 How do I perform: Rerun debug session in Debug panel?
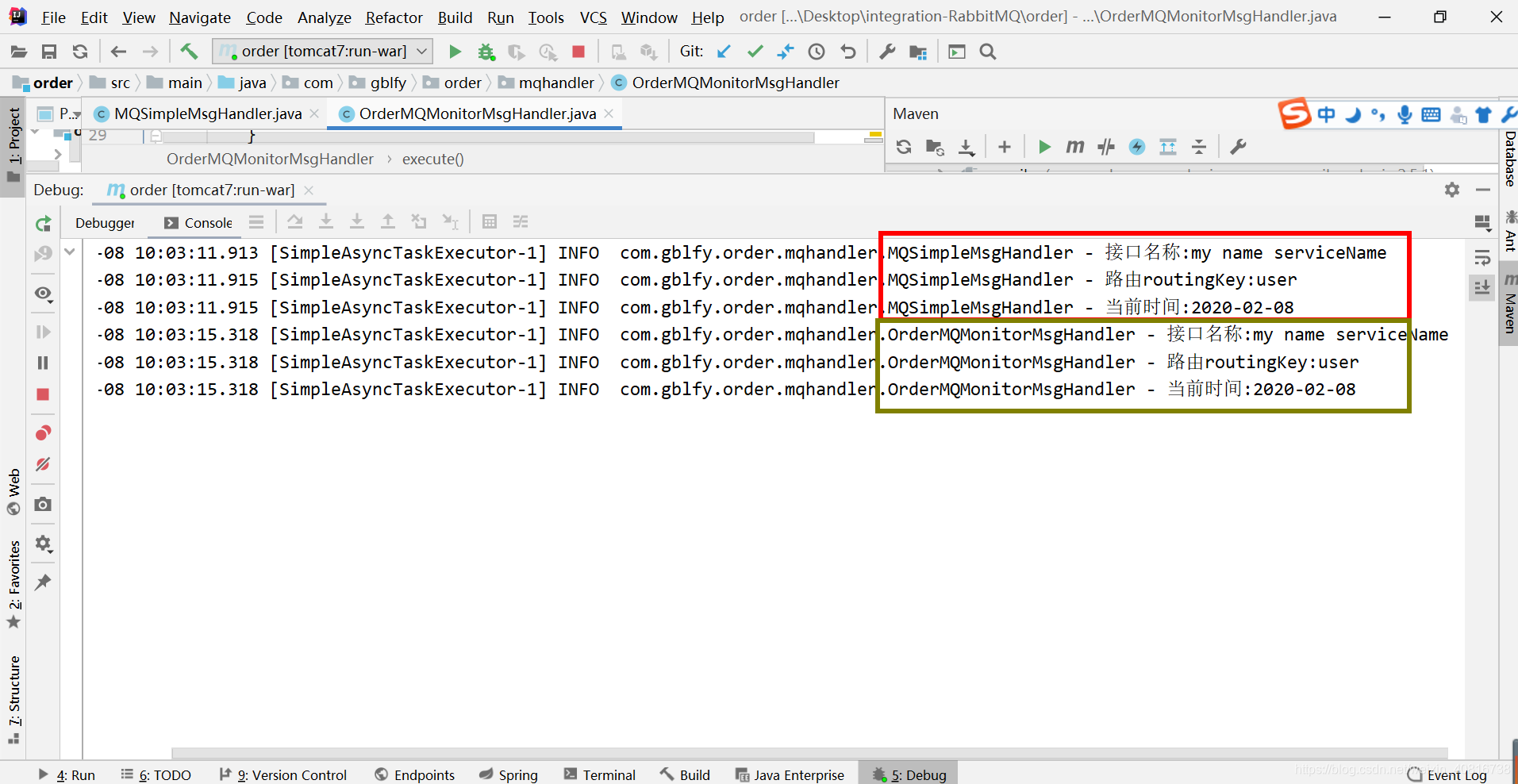point(44,225)
